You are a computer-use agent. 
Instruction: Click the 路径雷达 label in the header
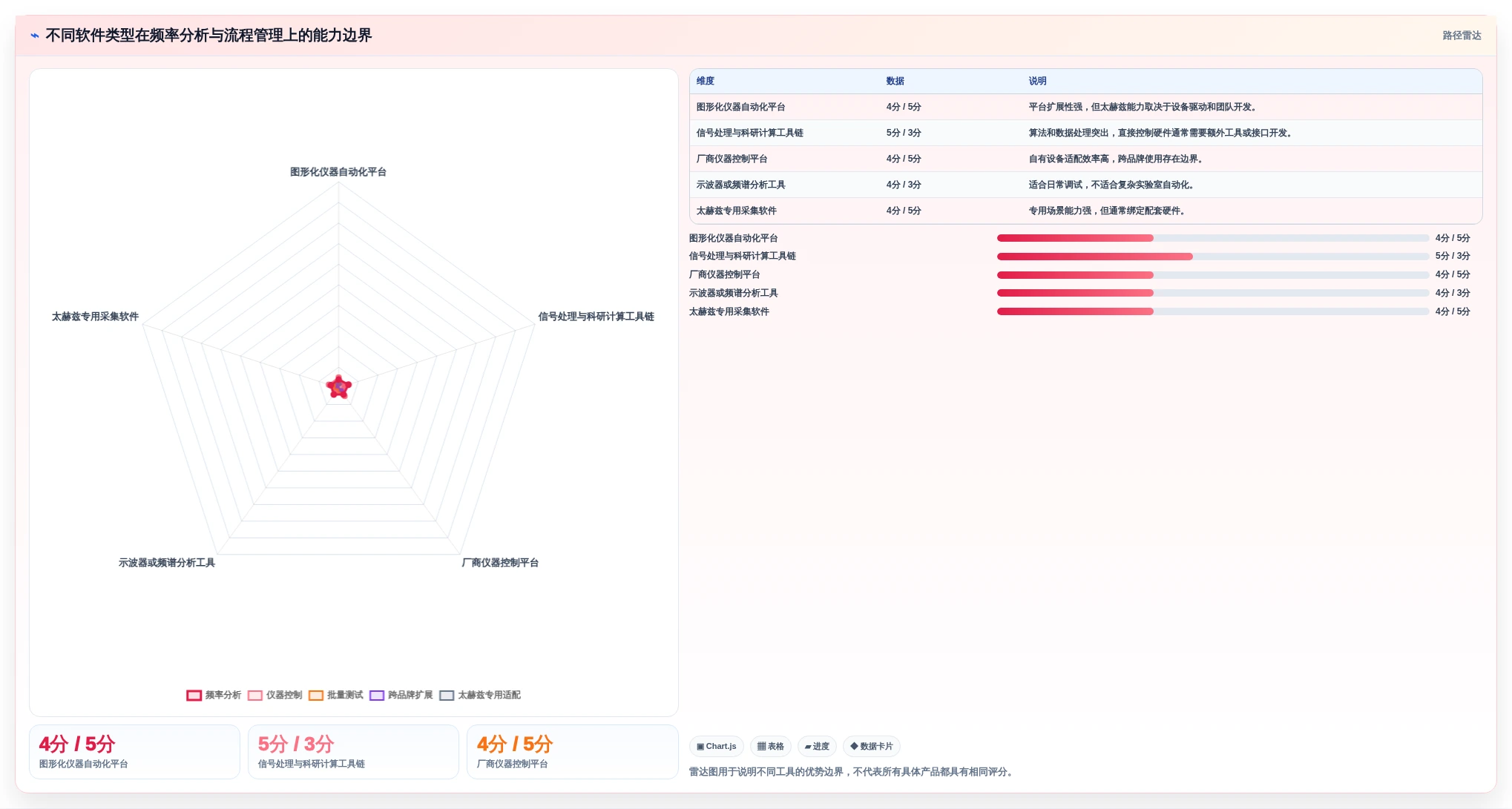click(x=1462, y=35)
